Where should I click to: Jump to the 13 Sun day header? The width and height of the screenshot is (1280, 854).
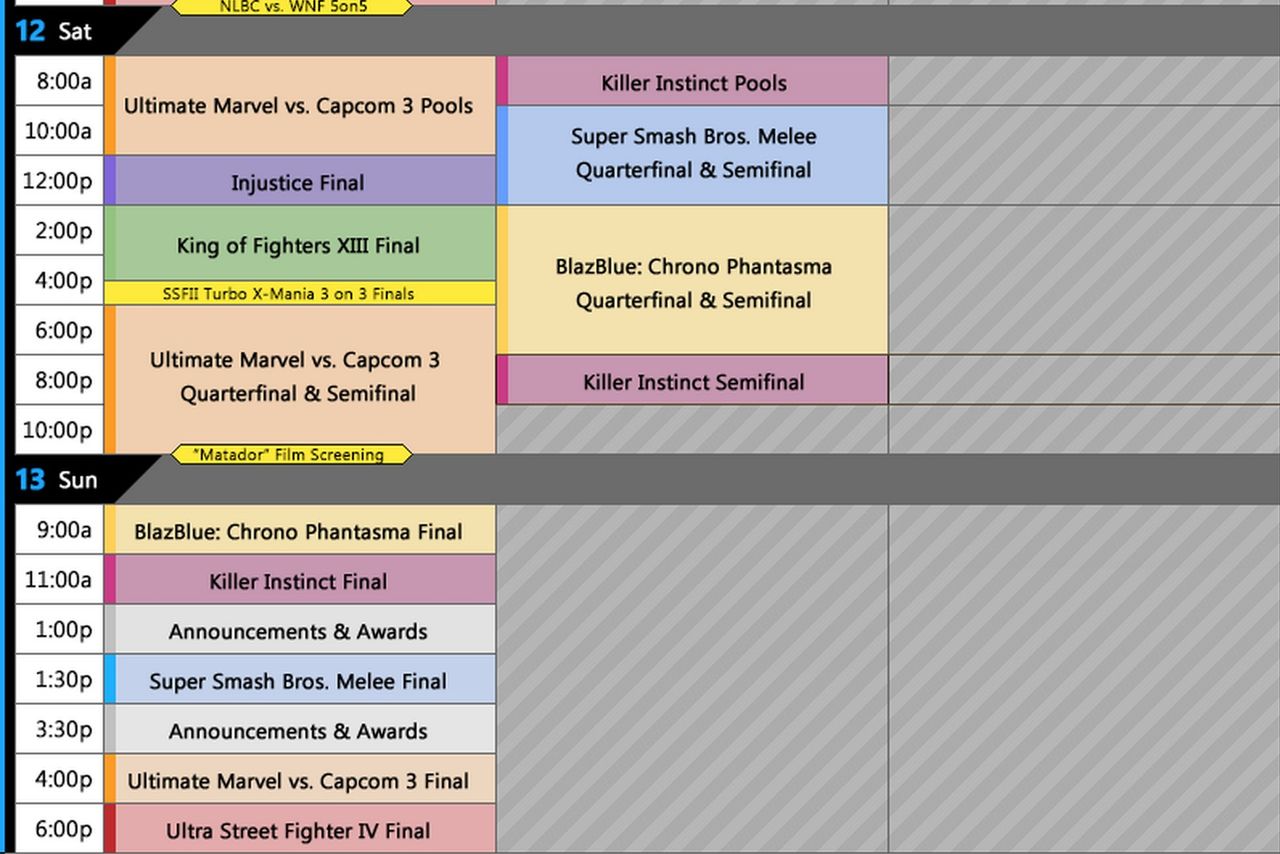coord(56,480)
